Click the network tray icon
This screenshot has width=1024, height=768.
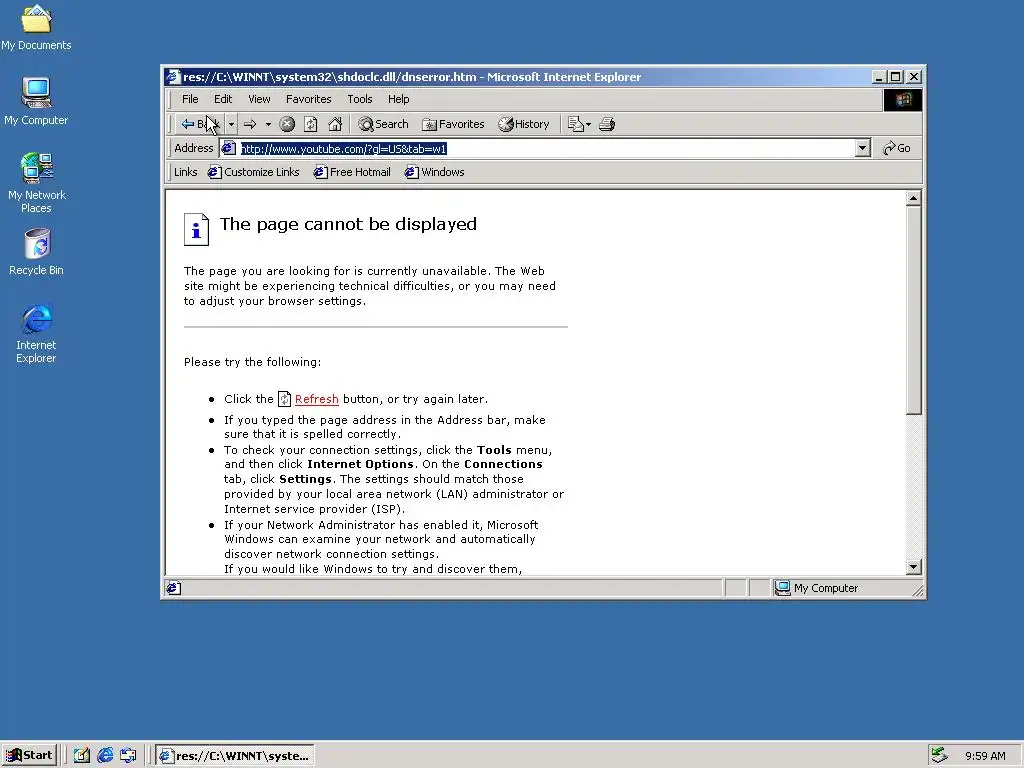pos(940,756)
